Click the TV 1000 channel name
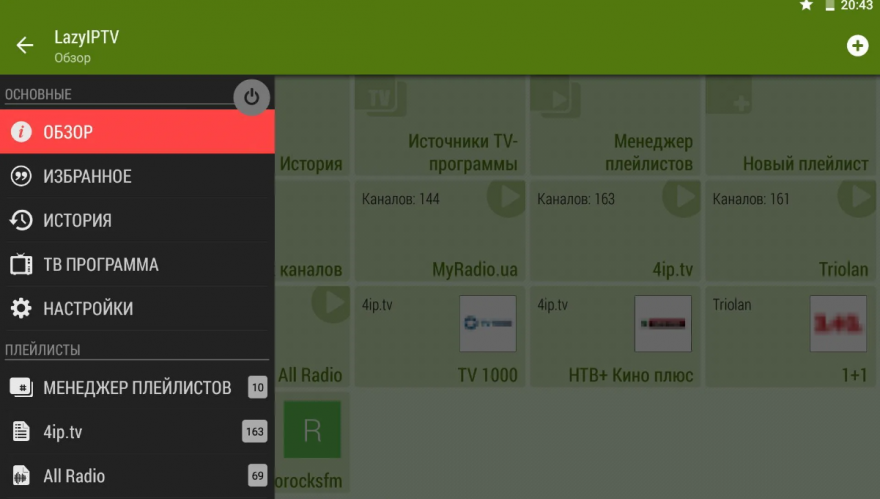 487,375
